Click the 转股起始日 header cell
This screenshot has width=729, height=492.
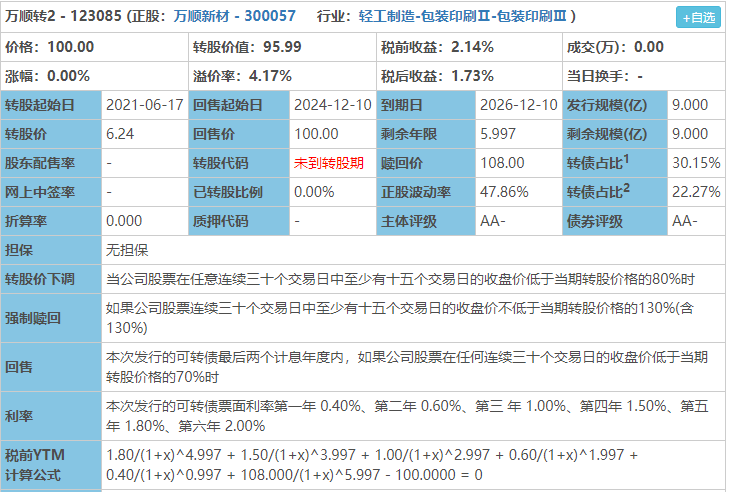point(51,105)
